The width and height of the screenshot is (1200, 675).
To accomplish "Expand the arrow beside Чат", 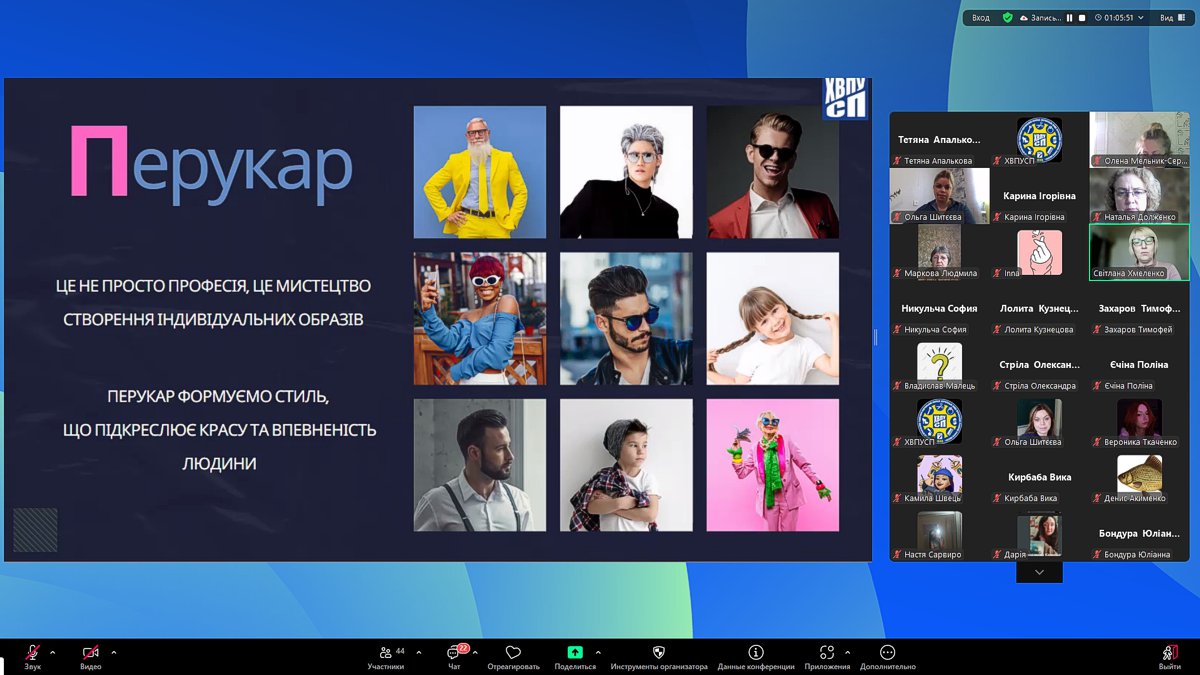I will pyautogui.click(x=477, y=653).
